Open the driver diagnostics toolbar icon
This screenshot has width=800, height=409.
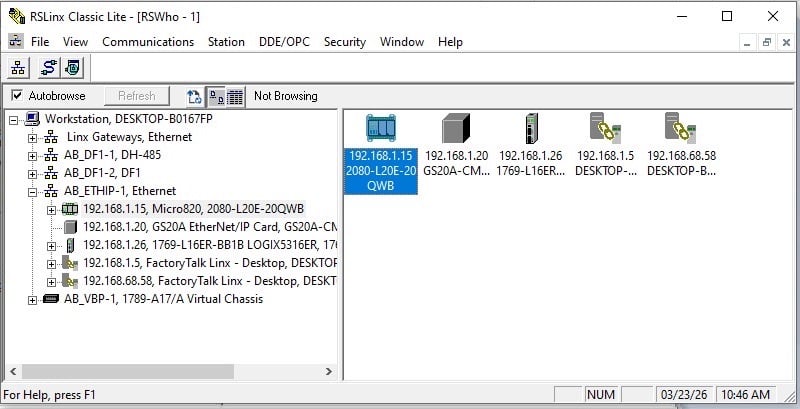coord(72,68)
